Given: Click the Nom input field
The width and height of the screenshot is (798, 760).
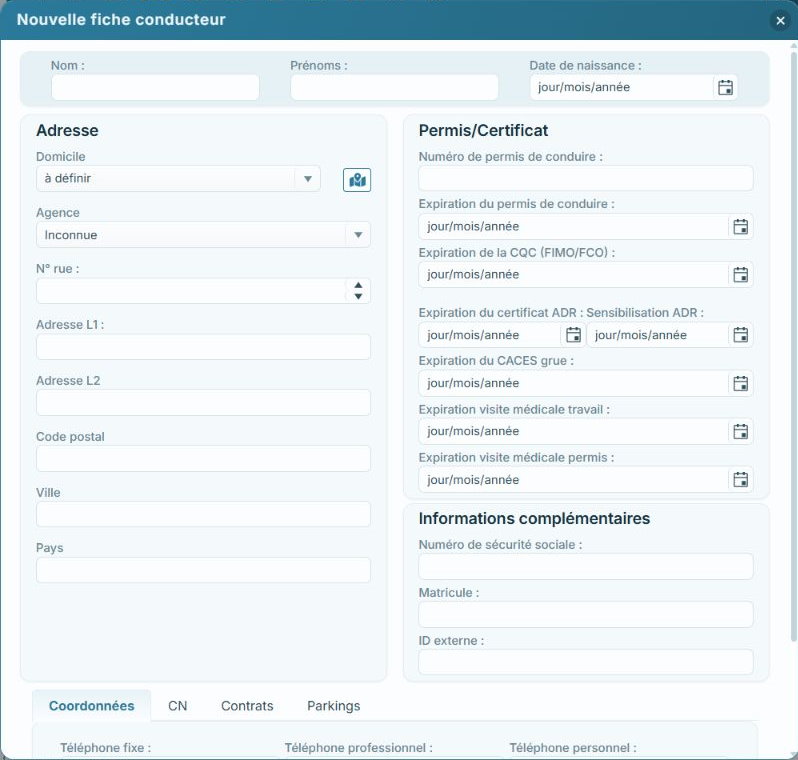Looking at the screenshot, I should [155, 88].
